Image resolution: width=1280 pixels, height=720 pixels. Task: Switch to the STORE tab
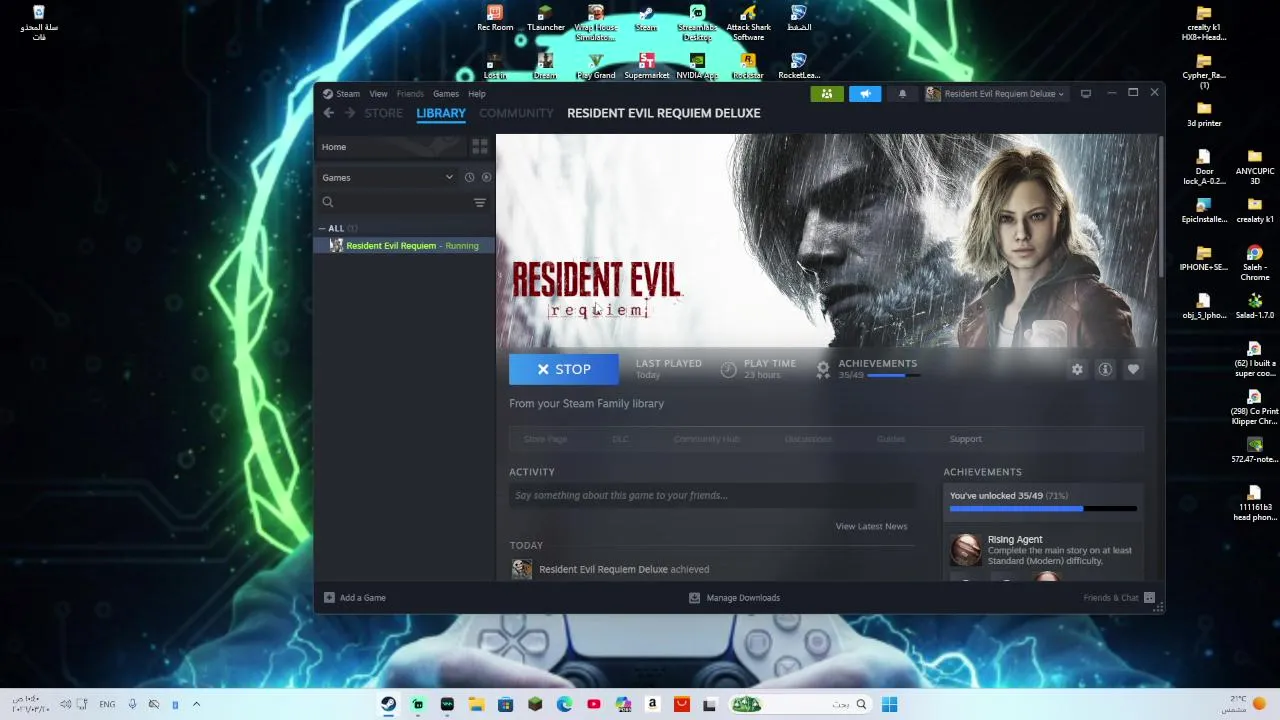[x=383, y=113]
